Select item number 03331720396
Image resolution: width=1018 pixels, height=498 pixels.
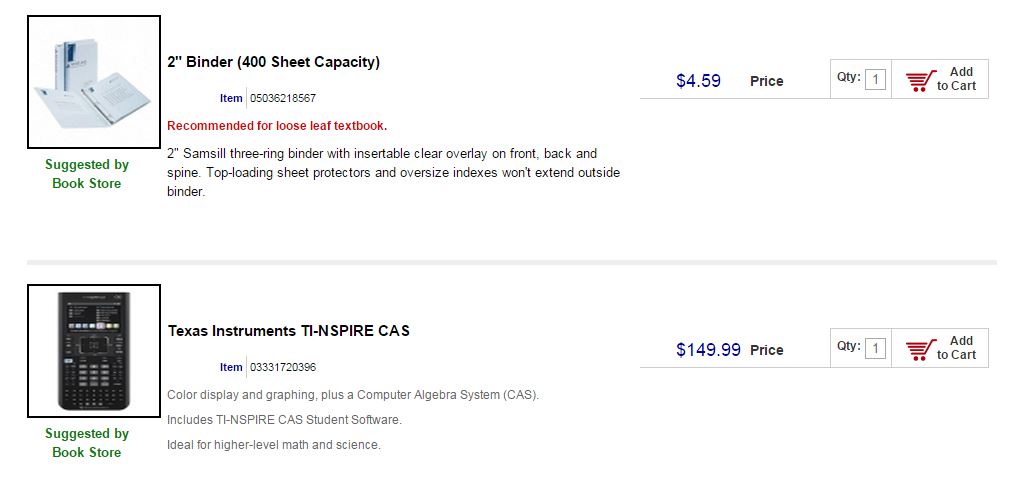point(283,368)
